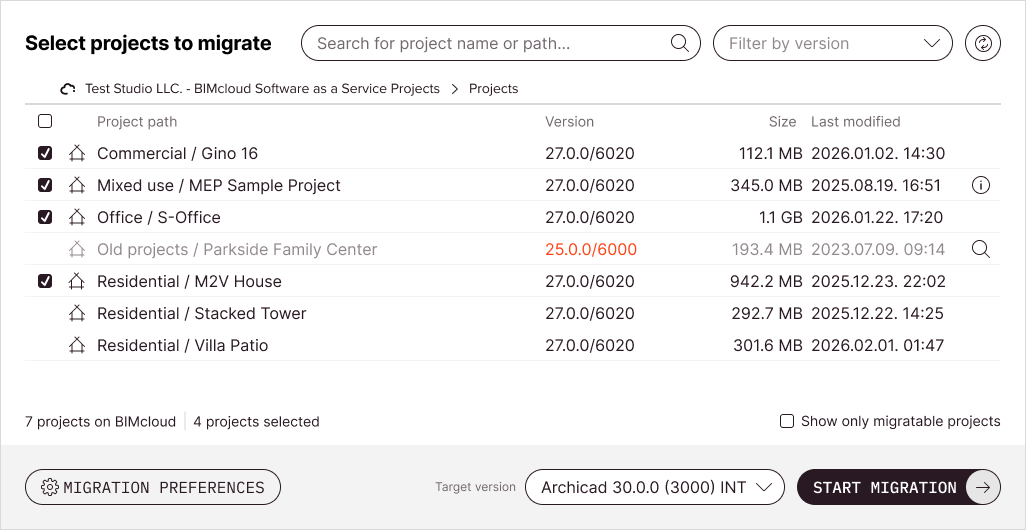This screenshot has width=1026, height=530.
Task: Sort by the Project path column header
Action: click(137, 122)
